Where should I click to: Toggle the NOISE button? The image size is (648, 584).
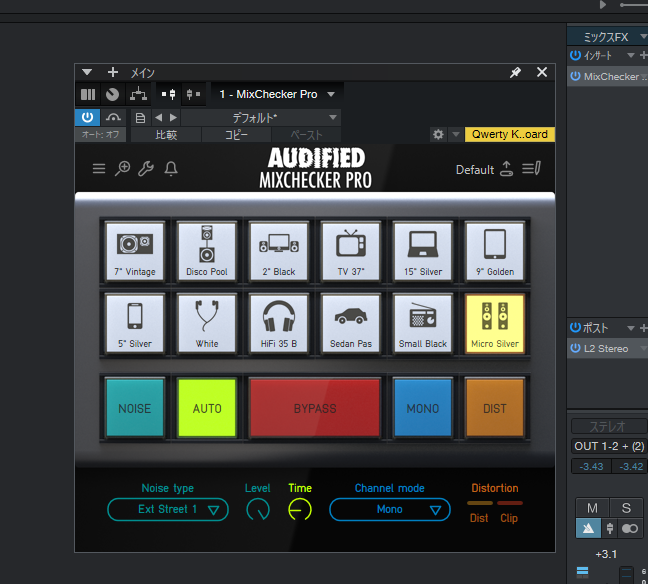pyautogui.click(x=135, y=408)
